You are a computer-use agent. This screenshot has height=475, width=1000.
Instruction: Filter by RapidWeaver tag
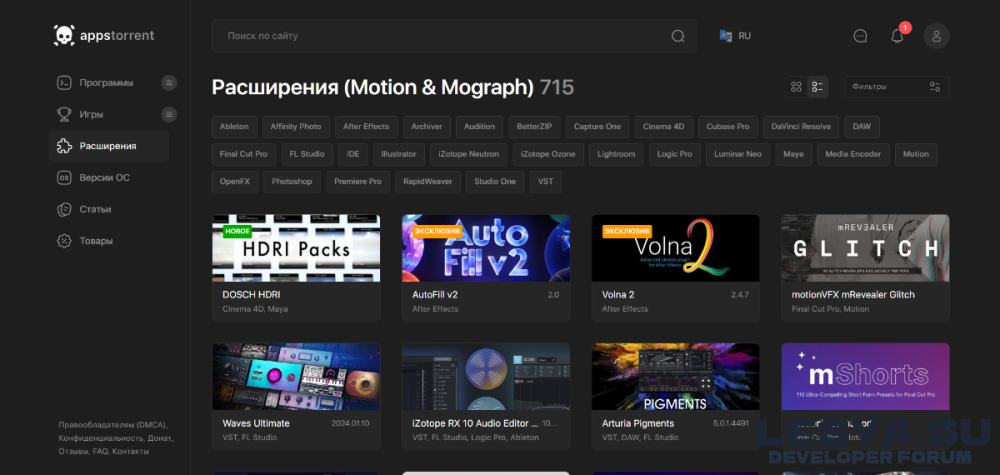coord(427,182)
